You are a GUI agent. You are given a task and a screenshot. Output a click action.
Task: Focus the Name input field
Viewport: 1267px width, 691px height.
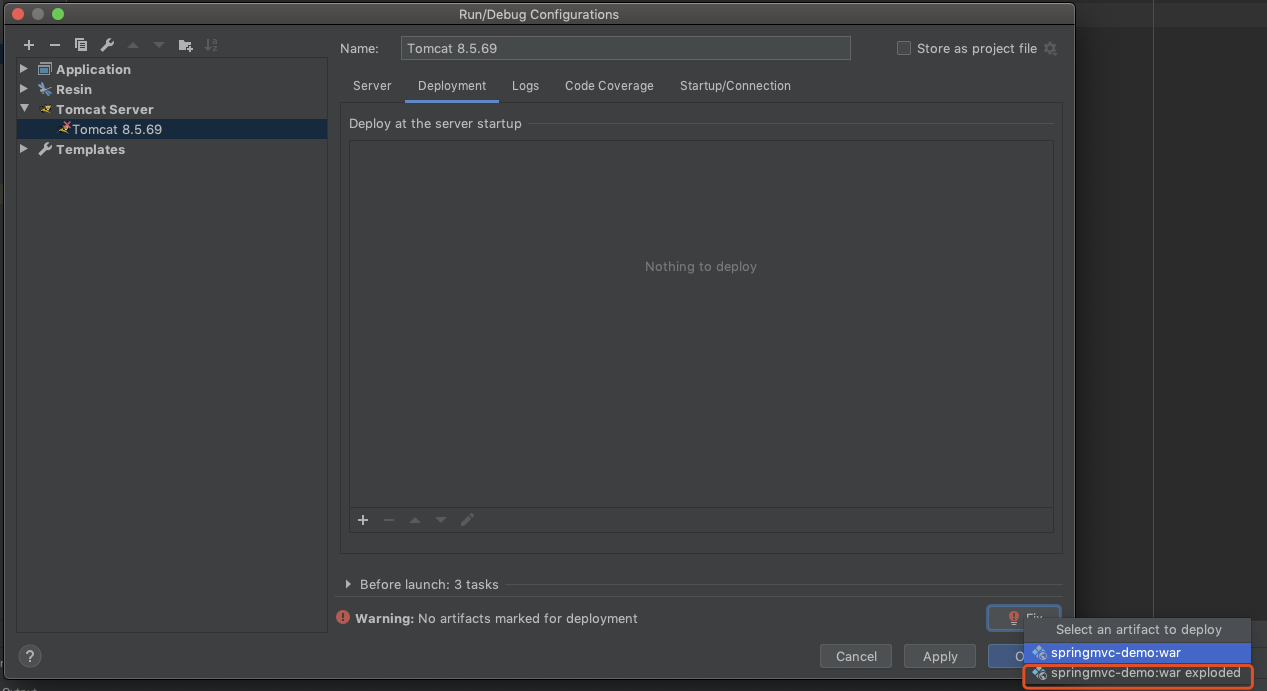pos(626,48)
